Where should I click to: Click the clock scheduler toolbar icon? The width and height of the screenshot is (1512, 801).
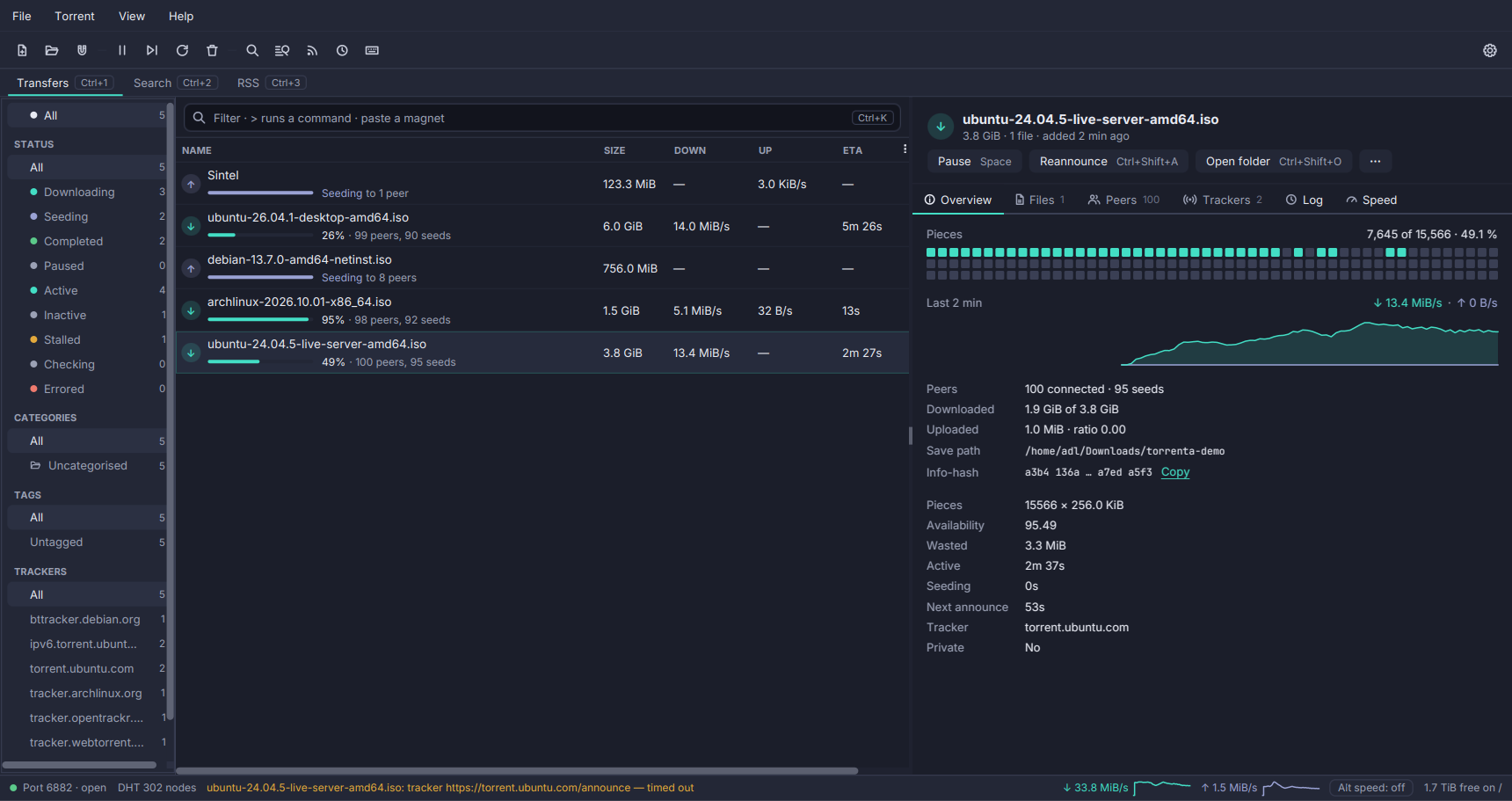tap(342, 50)
